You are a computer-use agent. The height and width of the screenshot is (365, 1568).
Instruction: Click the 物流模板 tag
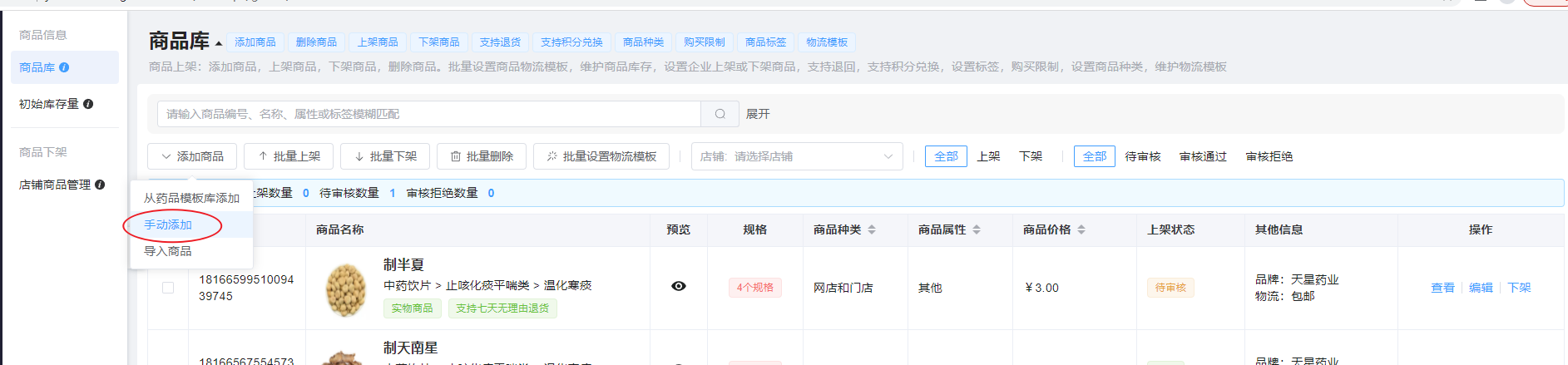pos(827,42)
